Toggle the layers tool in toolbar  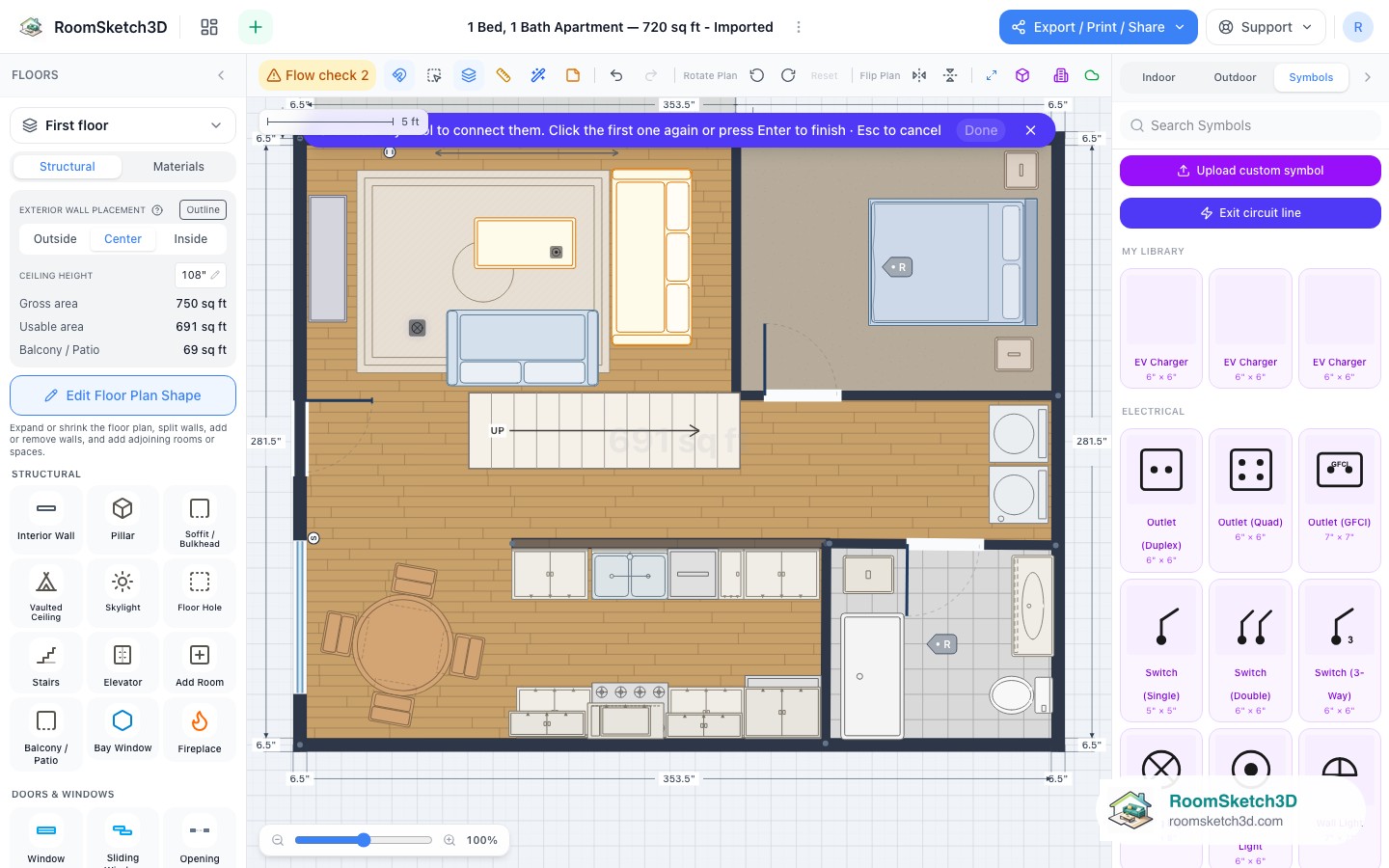(x=469, y=75)
